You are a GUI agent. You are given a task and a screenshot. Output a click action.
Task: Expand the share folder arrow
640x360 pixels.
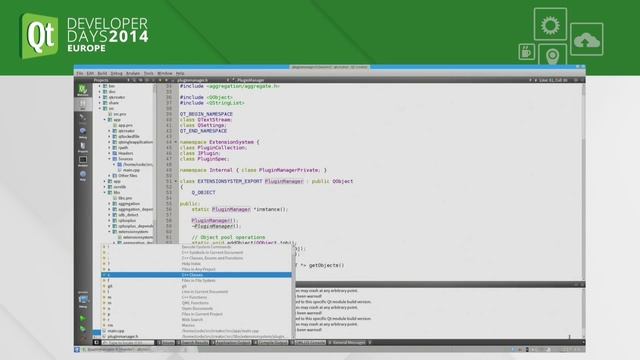pyautogui.click(x=100, y=103)
